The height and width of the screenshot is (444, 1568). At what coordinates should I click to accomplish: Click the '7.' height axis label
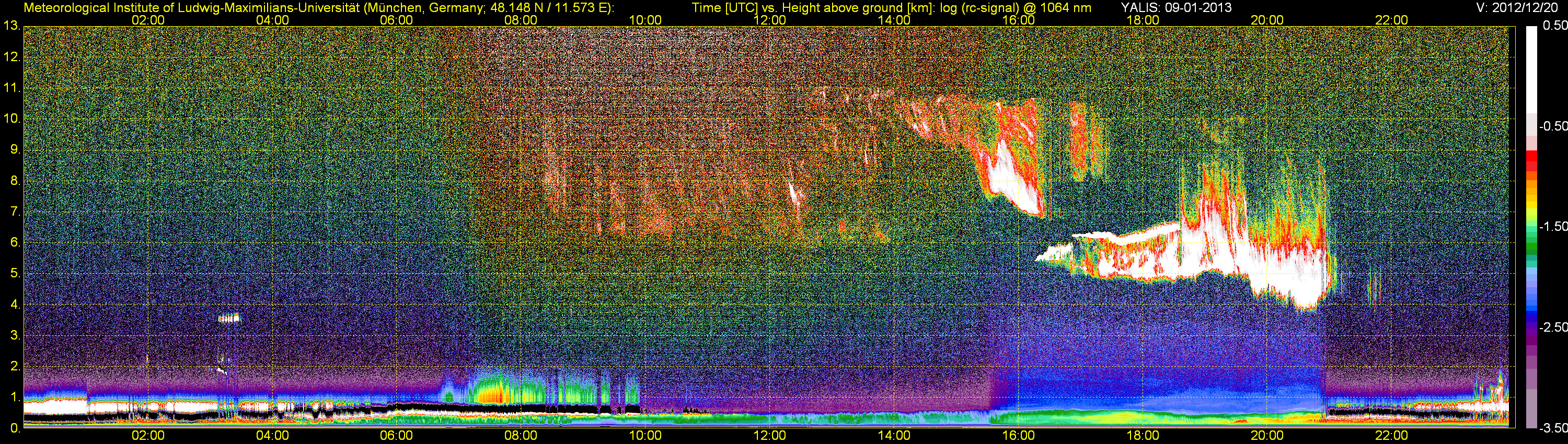(x=15, y=212)
